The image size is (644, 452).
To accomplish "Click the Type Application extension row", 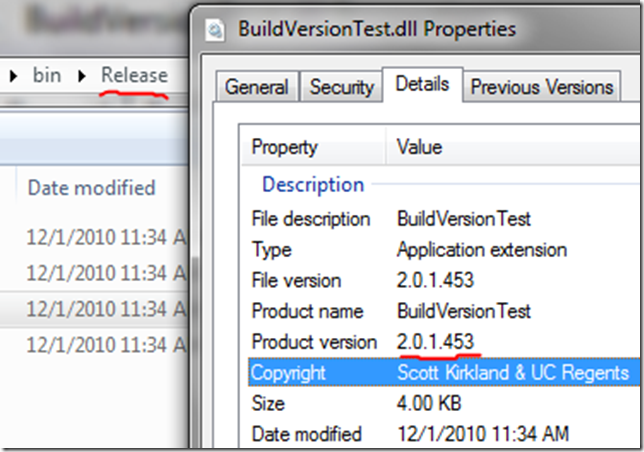I will pyautogui.click(x=444, y=250).
